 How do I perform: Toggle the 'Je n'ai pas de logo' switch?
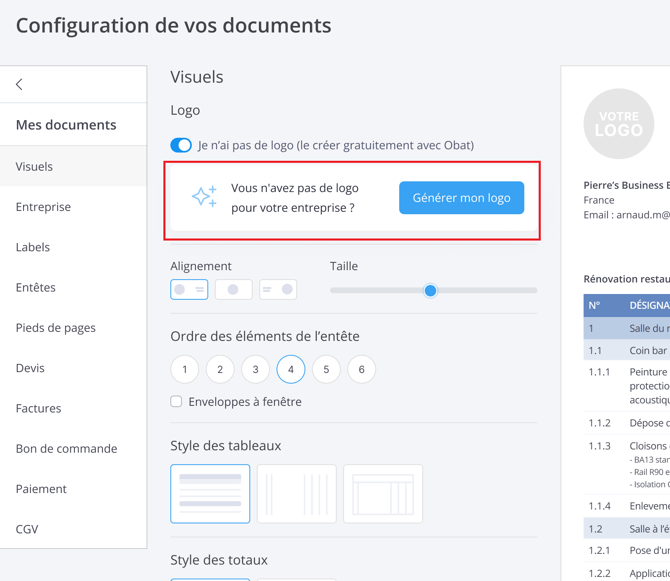point(181,145)
